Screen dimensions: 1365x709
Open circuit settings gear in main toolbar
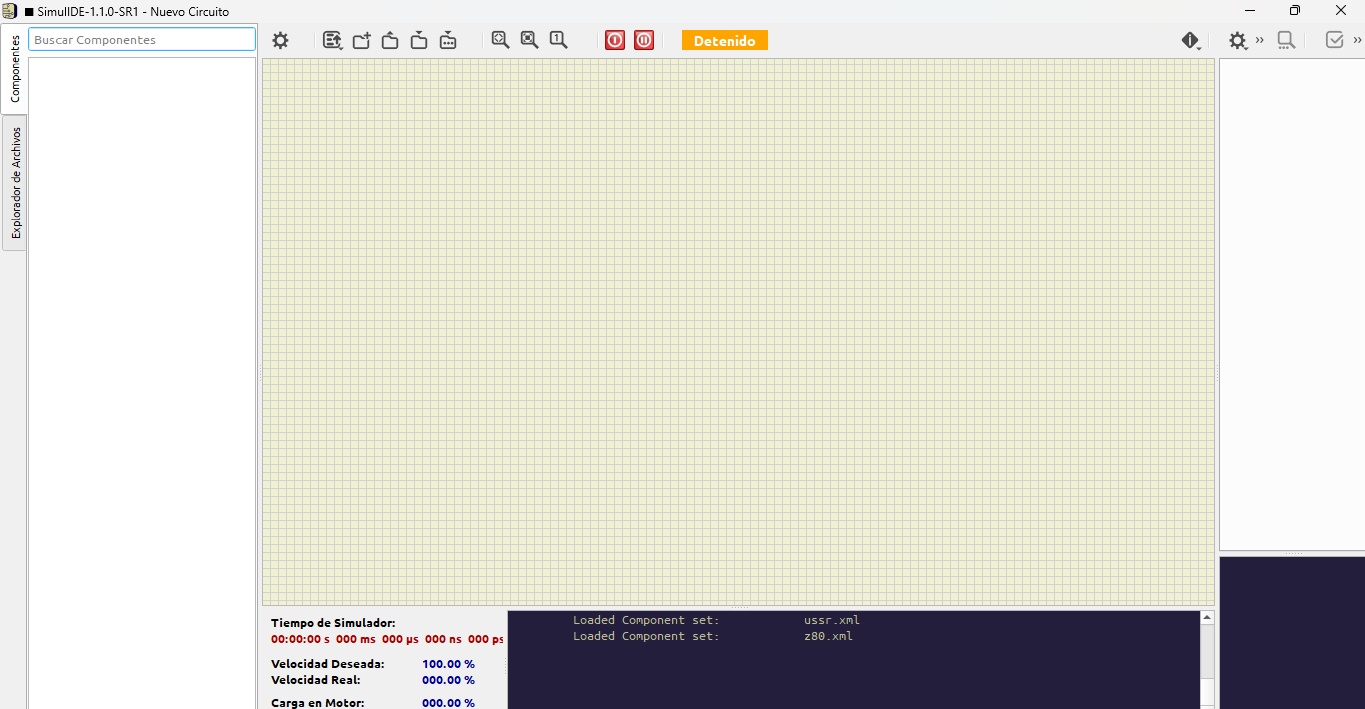tap(280, 40)
